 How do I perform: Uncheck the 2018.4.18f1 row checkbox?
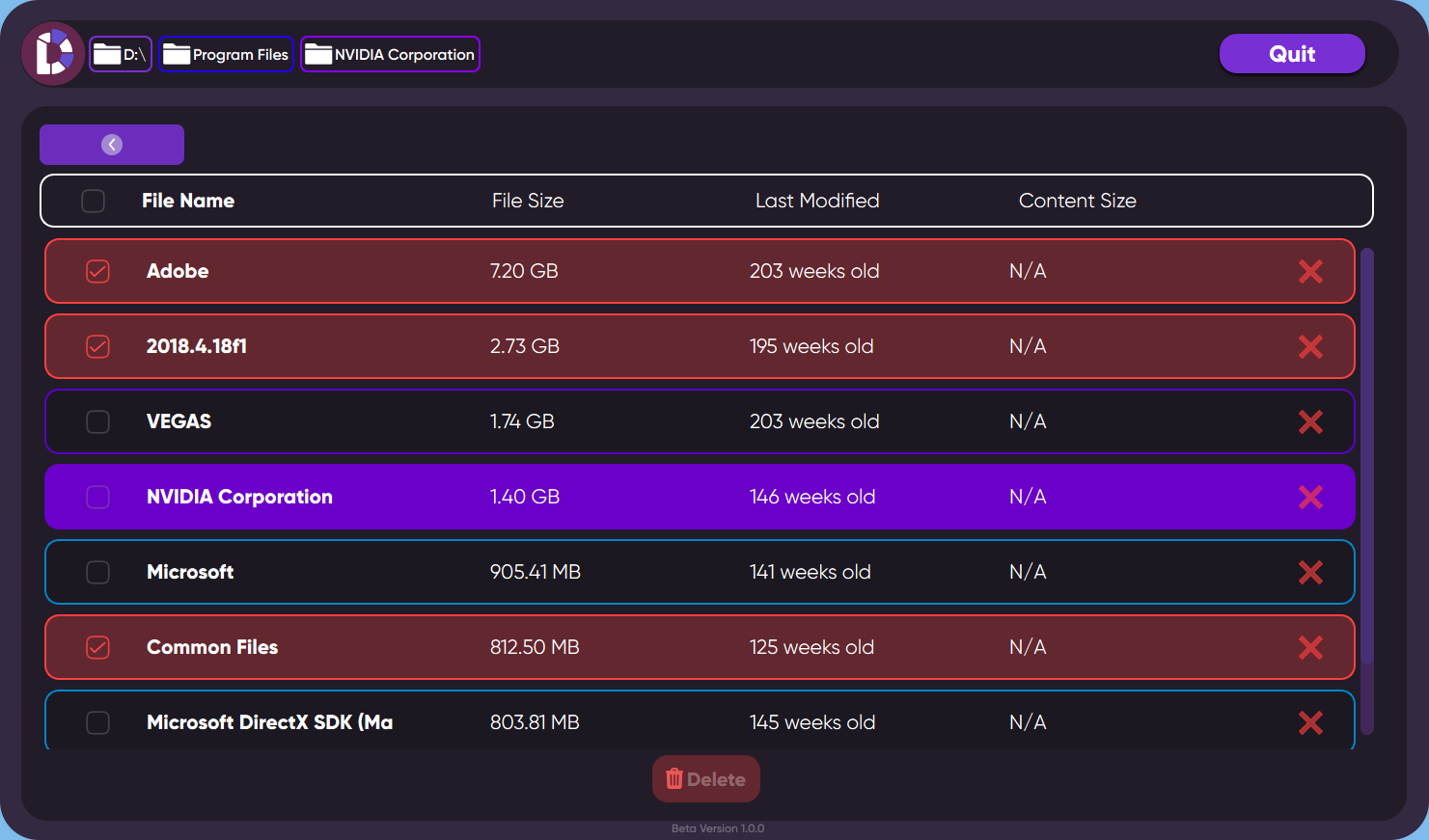click(x=97, y=346)
